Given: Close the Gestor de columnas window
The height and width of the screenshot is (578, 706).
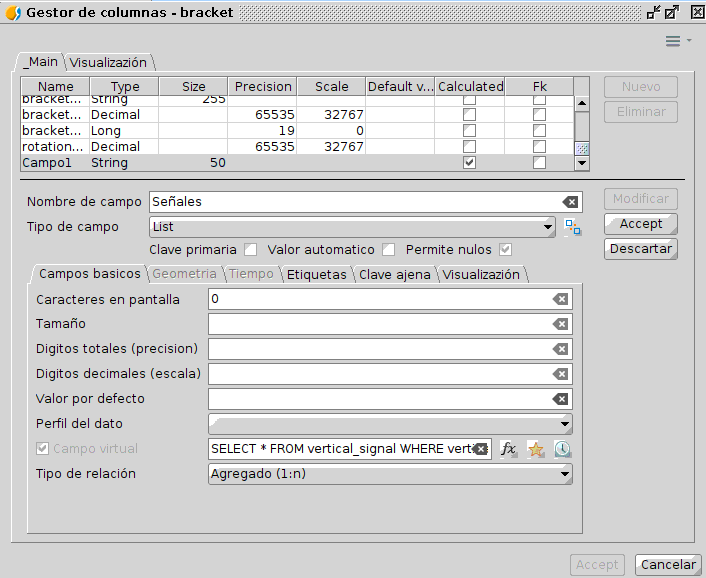Looking at the screenshot, I should (697, 13).
